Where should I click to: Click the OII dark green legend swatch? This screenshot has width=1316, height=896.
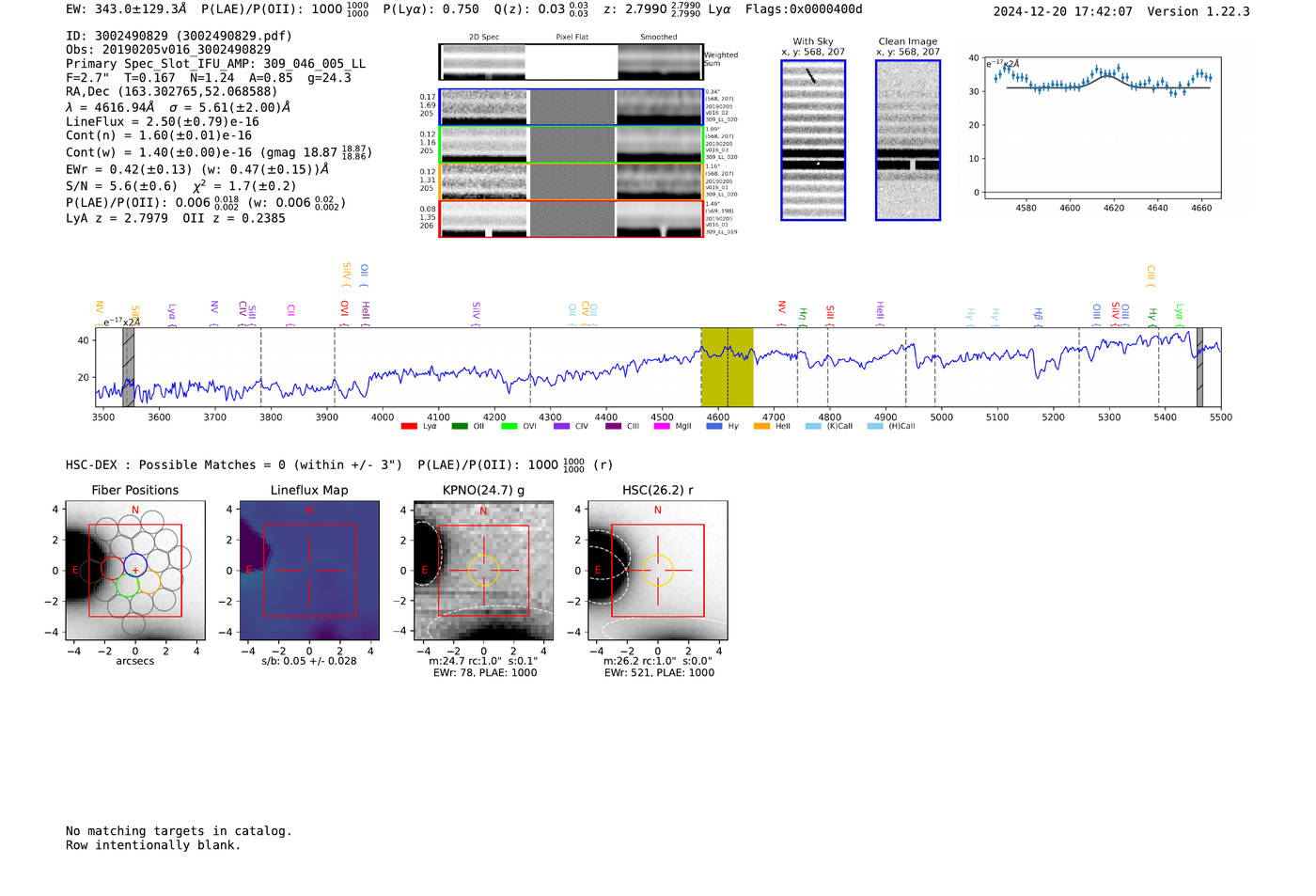459,426
